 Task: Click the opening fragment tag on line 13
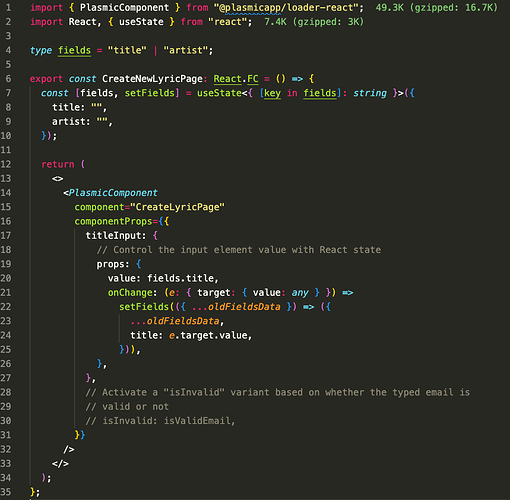point(57,179)
